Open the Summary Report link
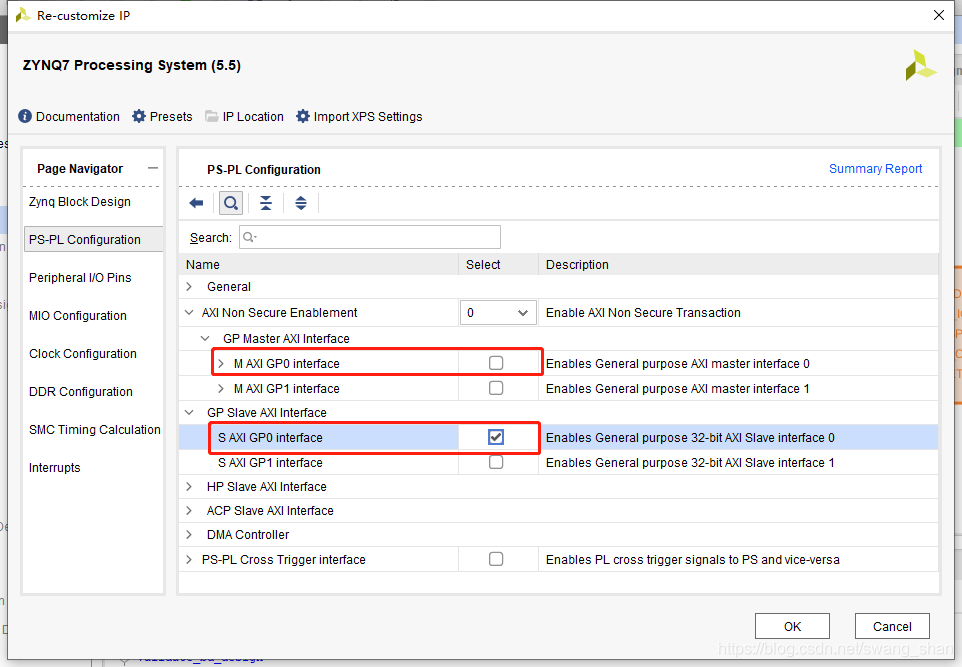 (x=875, y=169)
